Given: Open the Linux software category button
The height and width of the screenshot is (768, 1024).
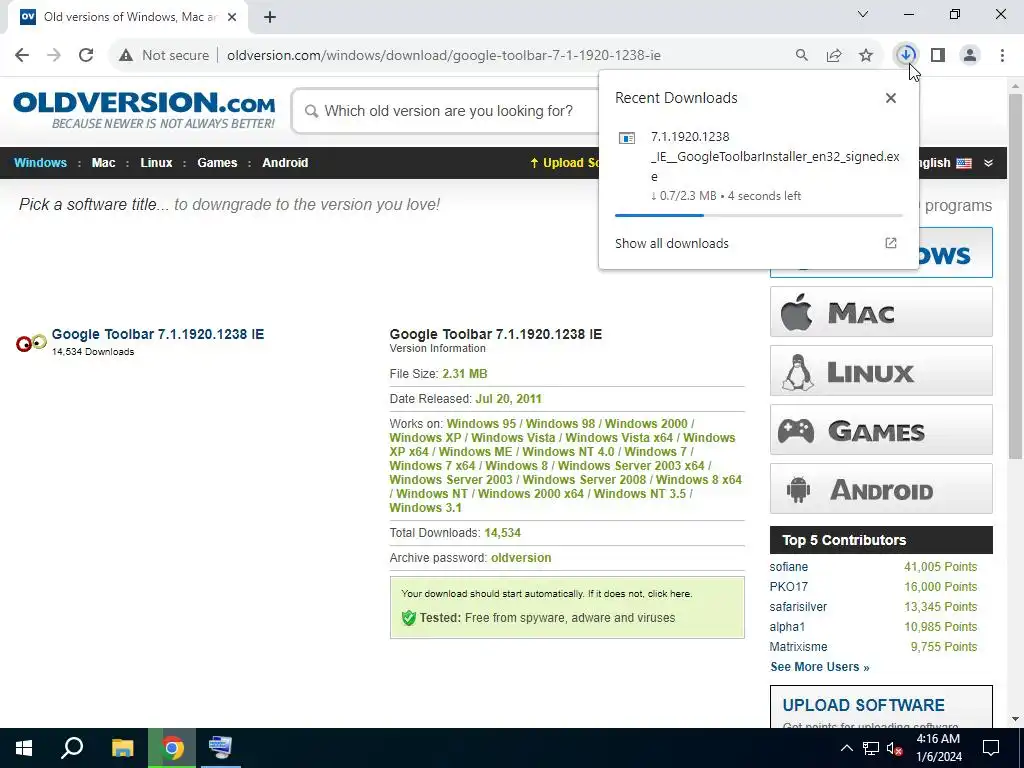Looking at the screenshot, I should (881, 371).
